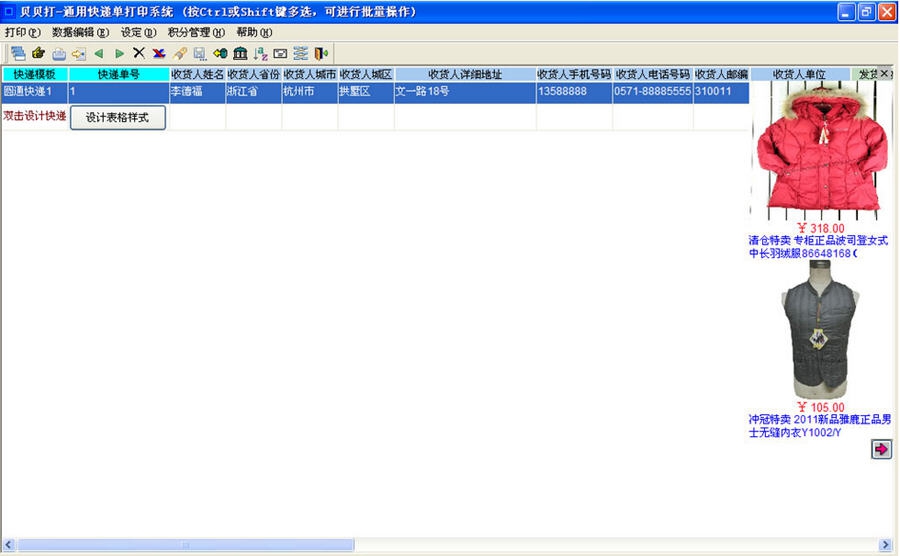Select the 0571-88885555 phone cell
900x556 pixels.
653,92
